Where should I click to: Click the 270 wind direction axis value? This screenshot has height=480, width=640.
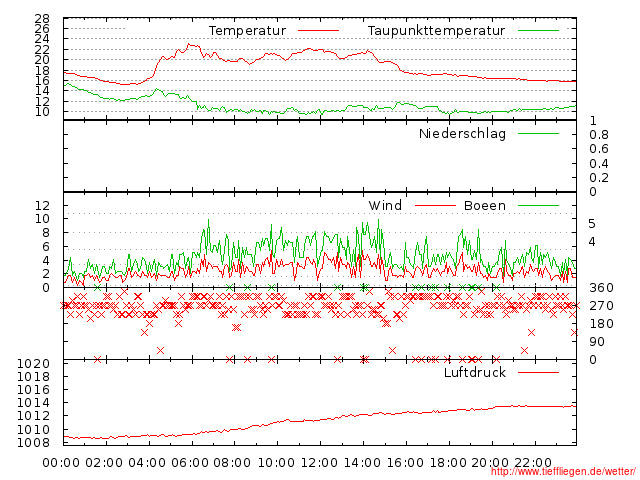click(x=601, y=306)
